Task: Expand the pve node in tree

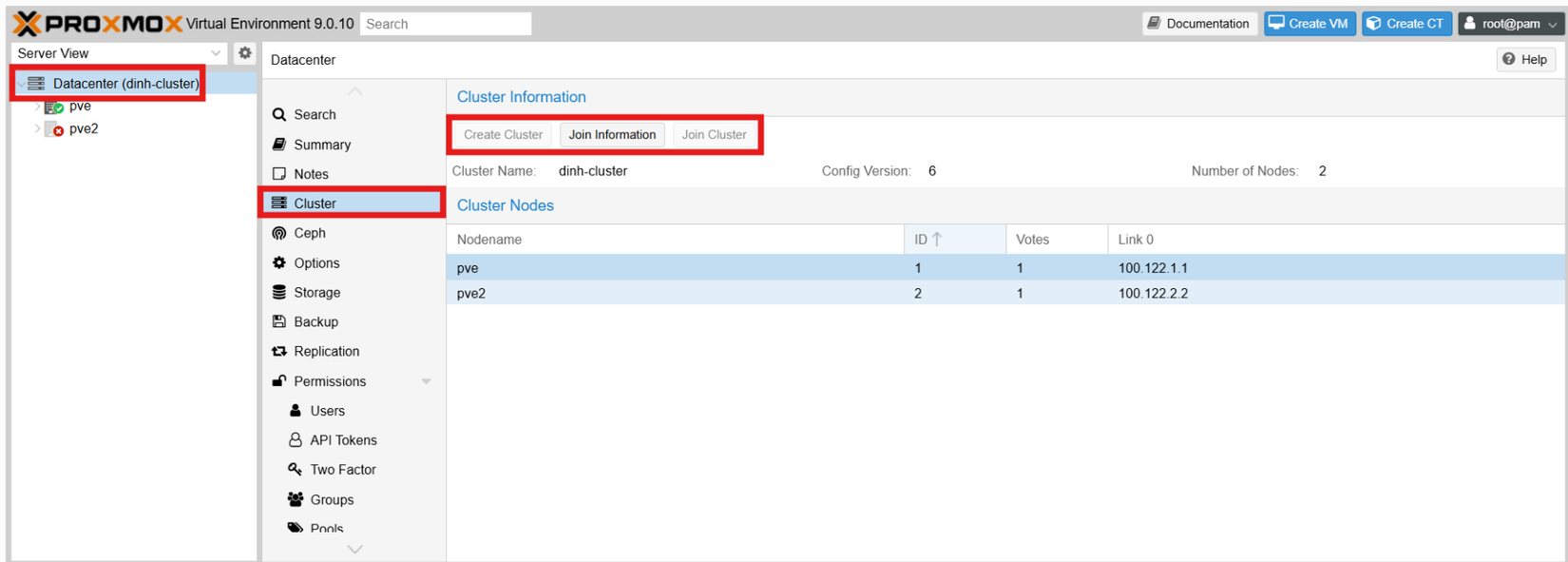Action: [38, 107]
